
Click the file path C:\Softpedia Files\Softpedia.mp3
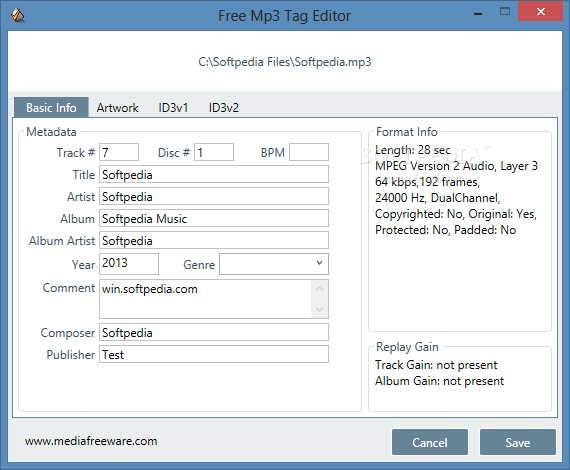(x=285, y=62)
